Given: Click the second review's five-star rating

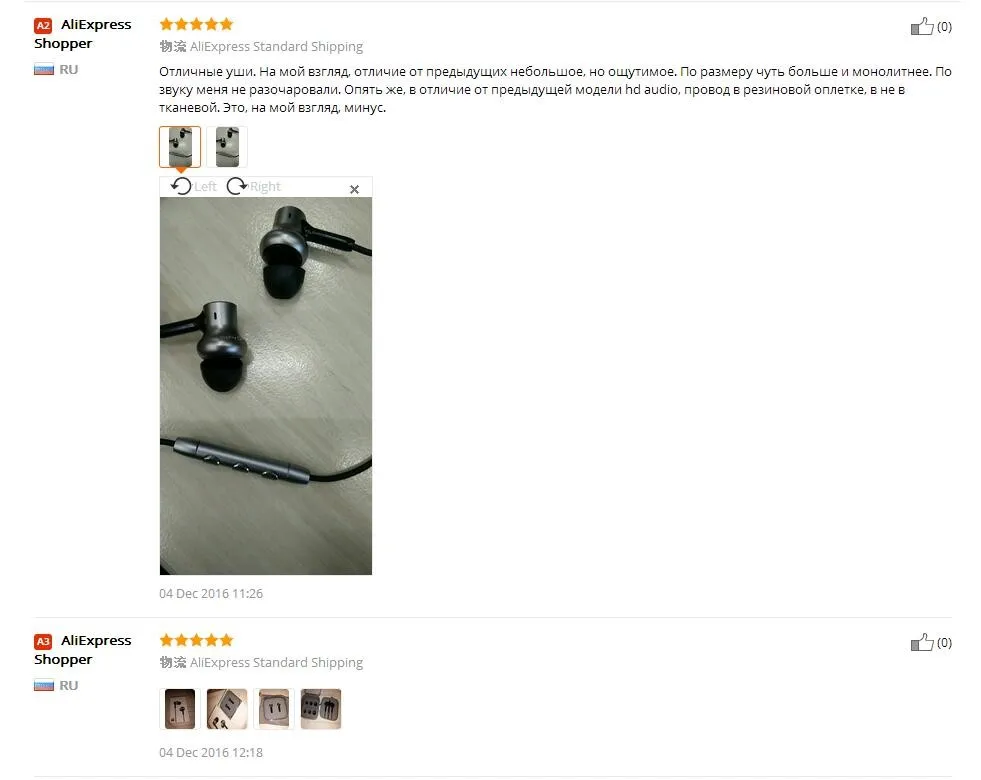Looking at the screenshot, I should [196, 640].
